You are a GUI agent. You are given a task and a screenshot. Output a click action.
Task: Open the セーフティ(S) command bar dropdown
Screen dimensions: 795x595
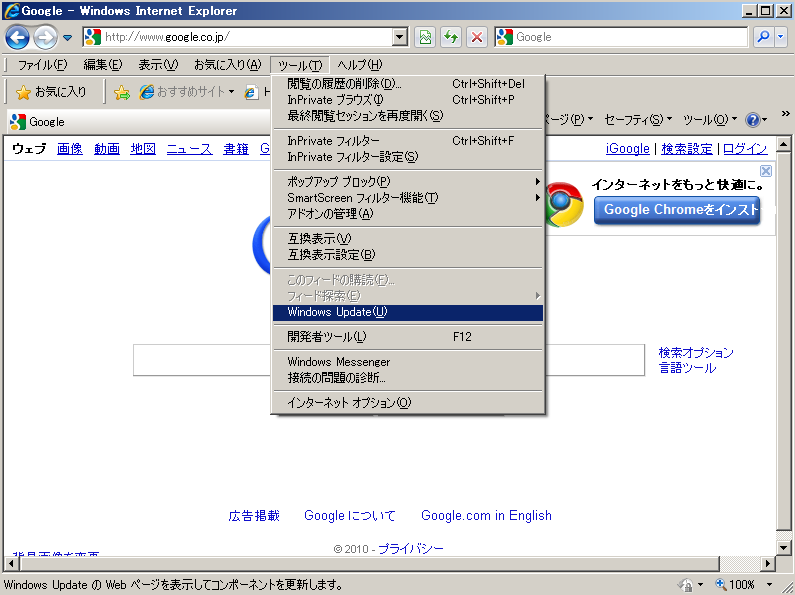pyautogui.click(x=638, y=120)
